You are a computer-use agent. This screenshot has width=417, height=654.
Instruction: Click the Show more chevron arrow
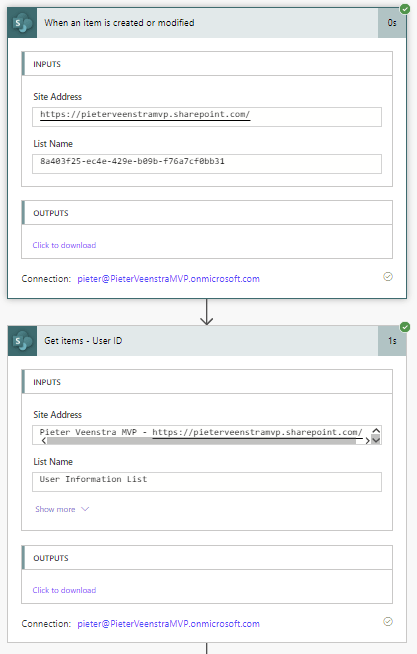tap(85, 509)
